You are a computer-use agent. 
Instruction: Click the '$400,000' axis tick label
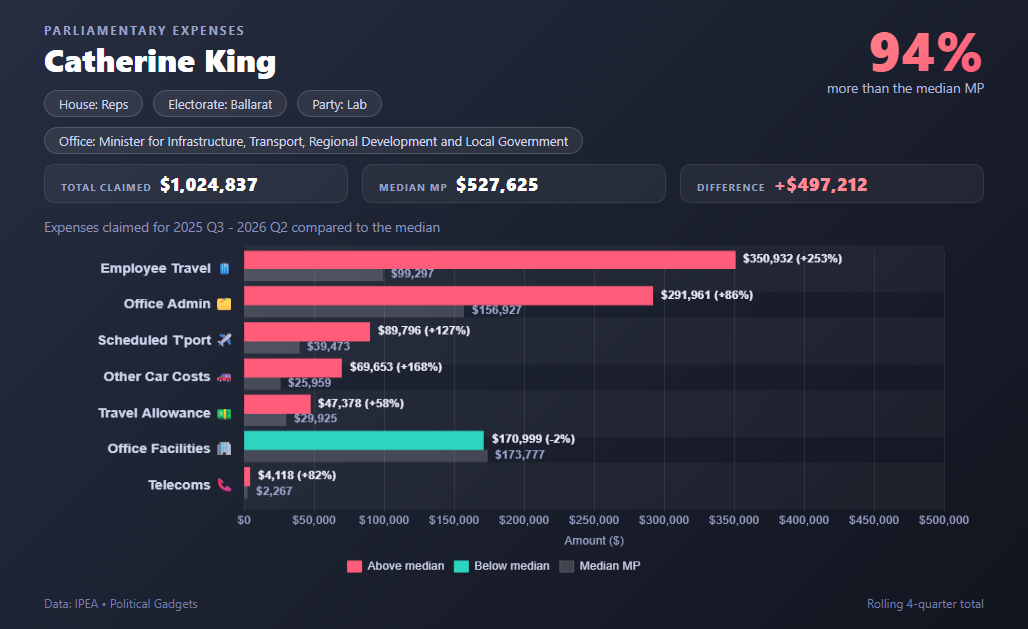(x=804, y=520)
